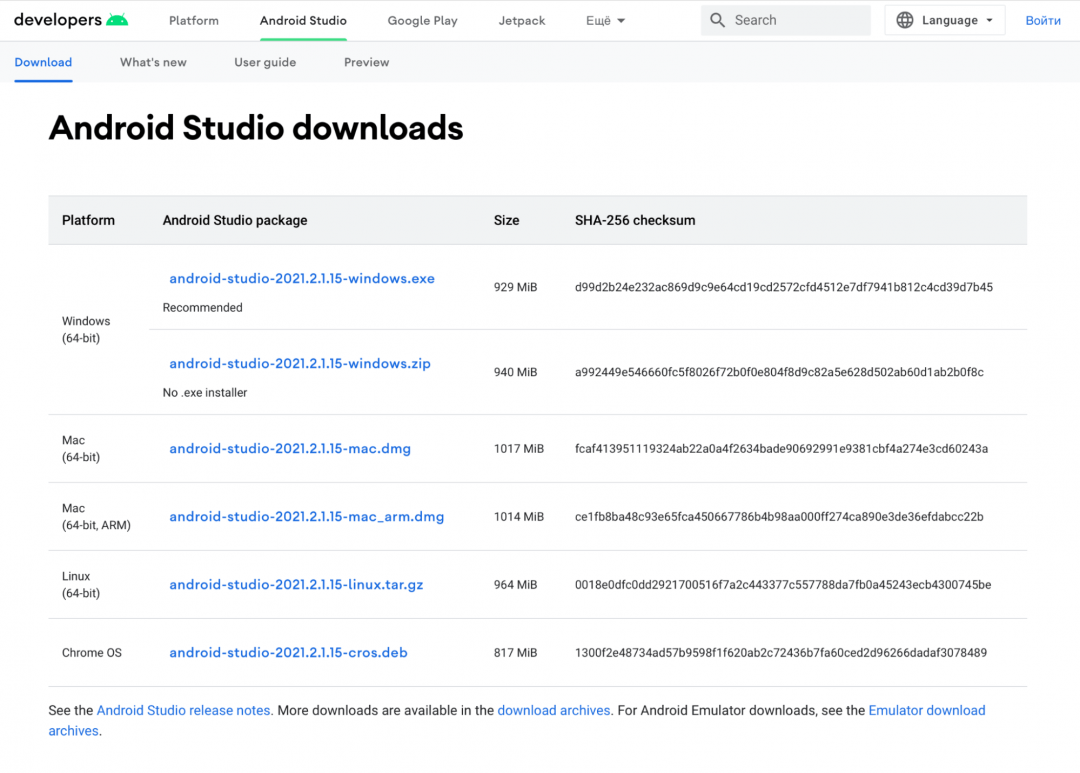Download the cros.deb package
Viewport: 1080px width, 773px height.
click(288, 653)
